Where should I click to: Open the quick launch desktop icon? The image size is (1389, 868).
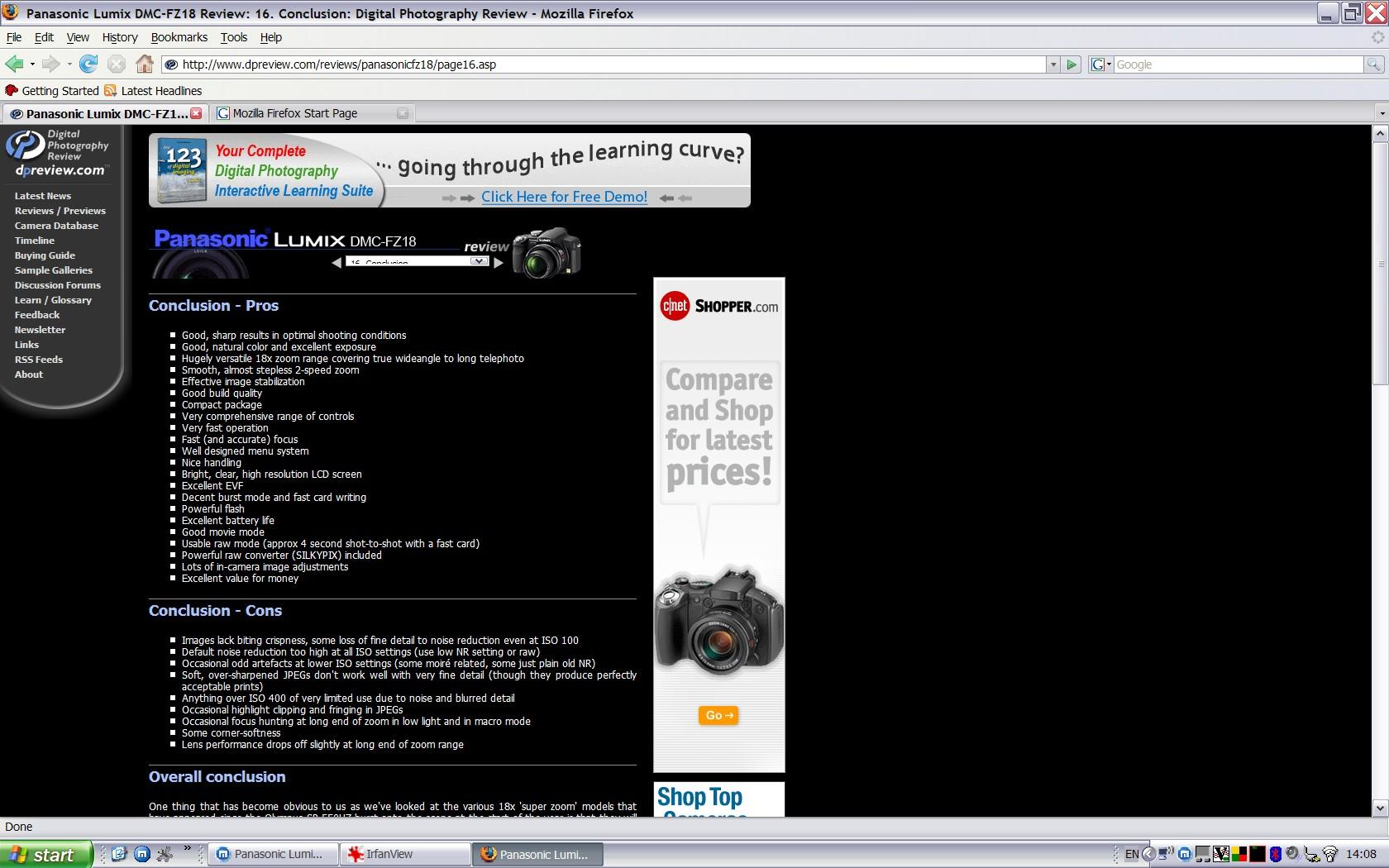coord(118,854)
